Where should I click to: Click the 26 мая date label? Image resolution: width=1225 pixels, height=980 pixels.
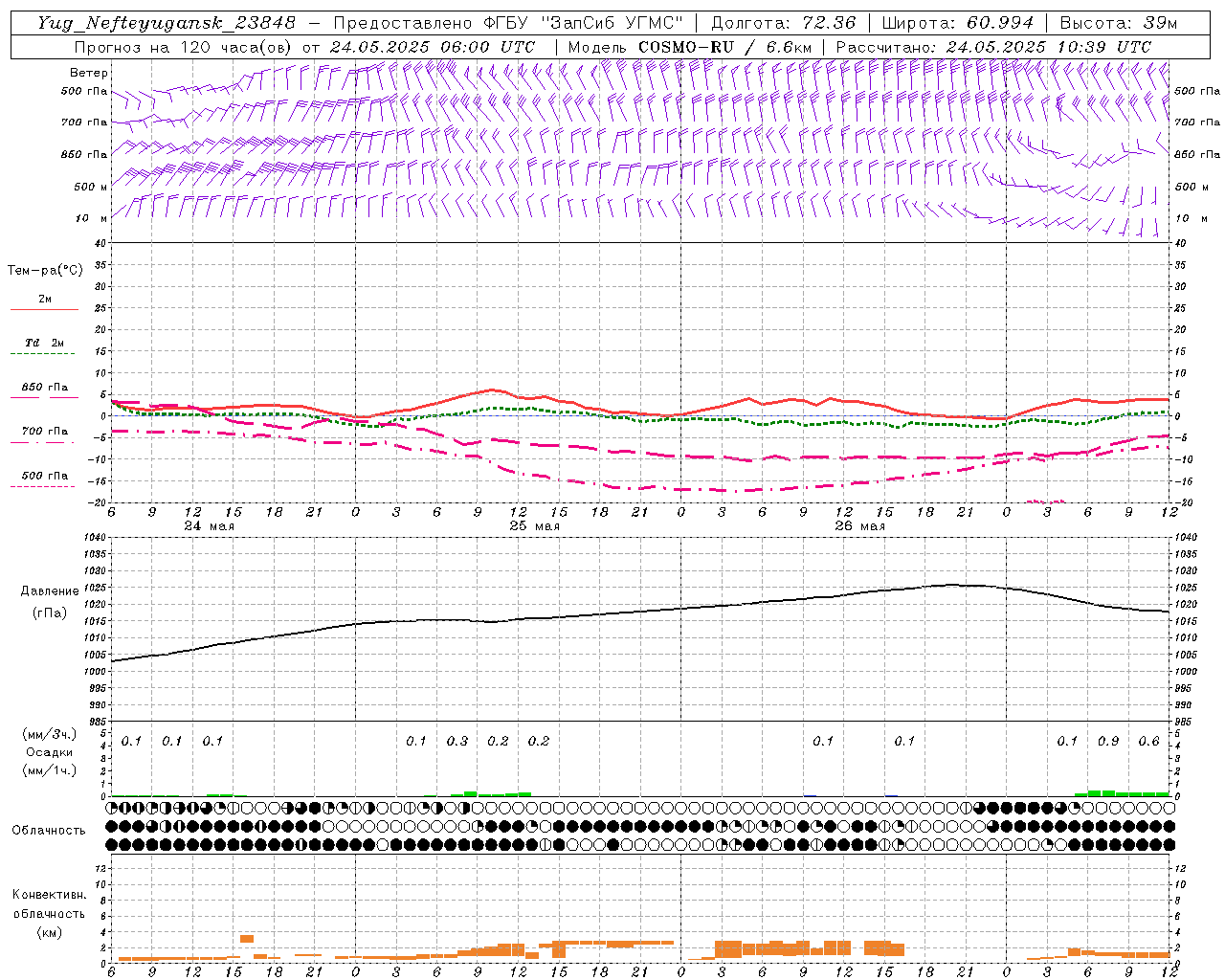(x=859, y=526)
